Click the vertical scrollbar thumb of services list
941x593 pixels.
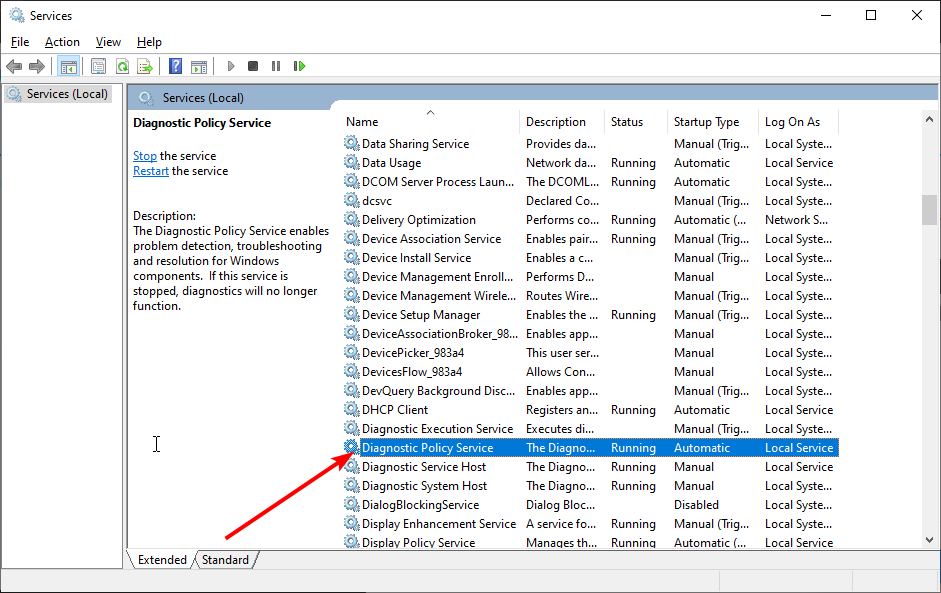pyautogui.click(x=930, y=209)
